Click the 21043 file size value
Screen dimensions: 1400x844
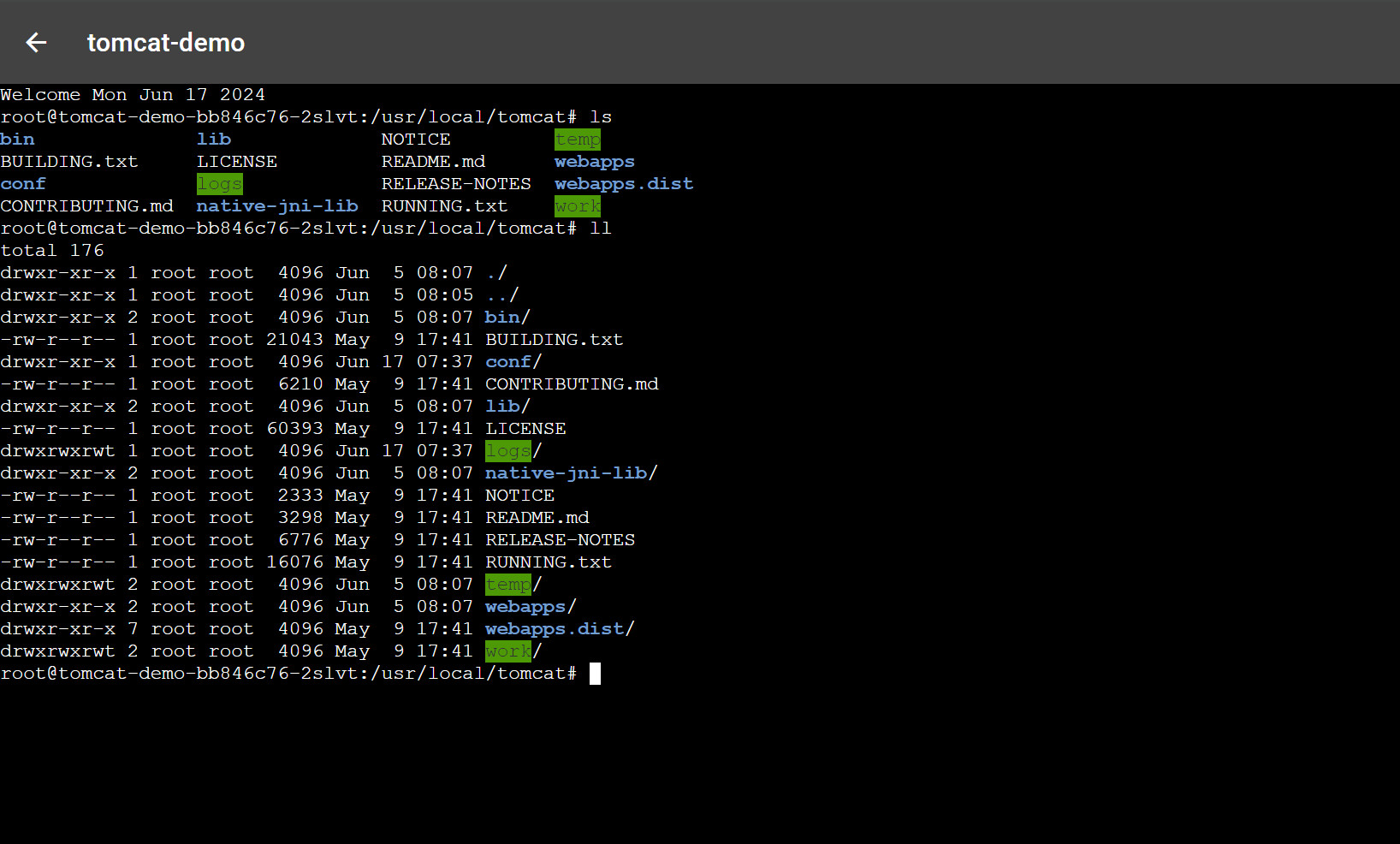[294, 340]
